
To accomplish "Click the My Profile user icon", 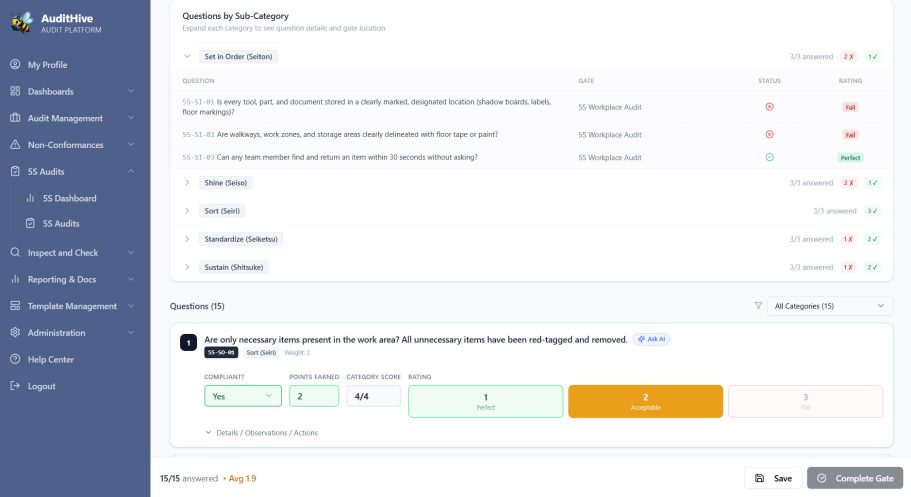I will [15, 65].
